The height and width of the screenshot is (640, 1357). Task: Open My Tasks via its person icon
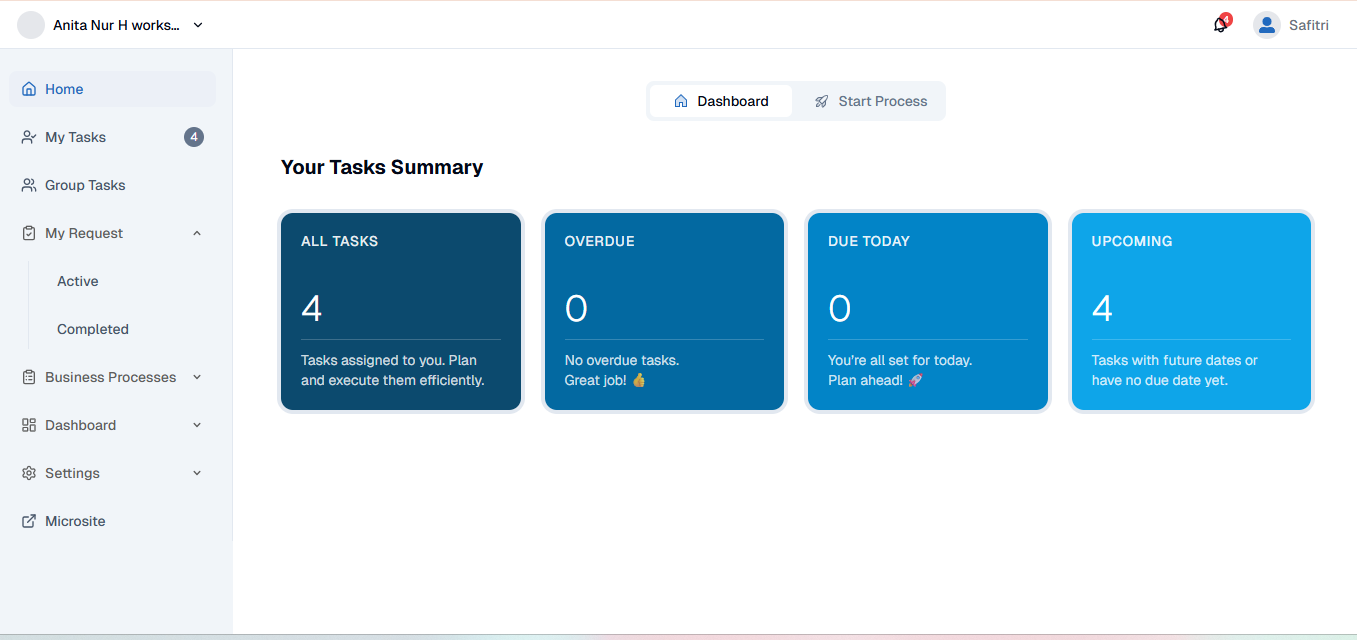coord(27,136)
